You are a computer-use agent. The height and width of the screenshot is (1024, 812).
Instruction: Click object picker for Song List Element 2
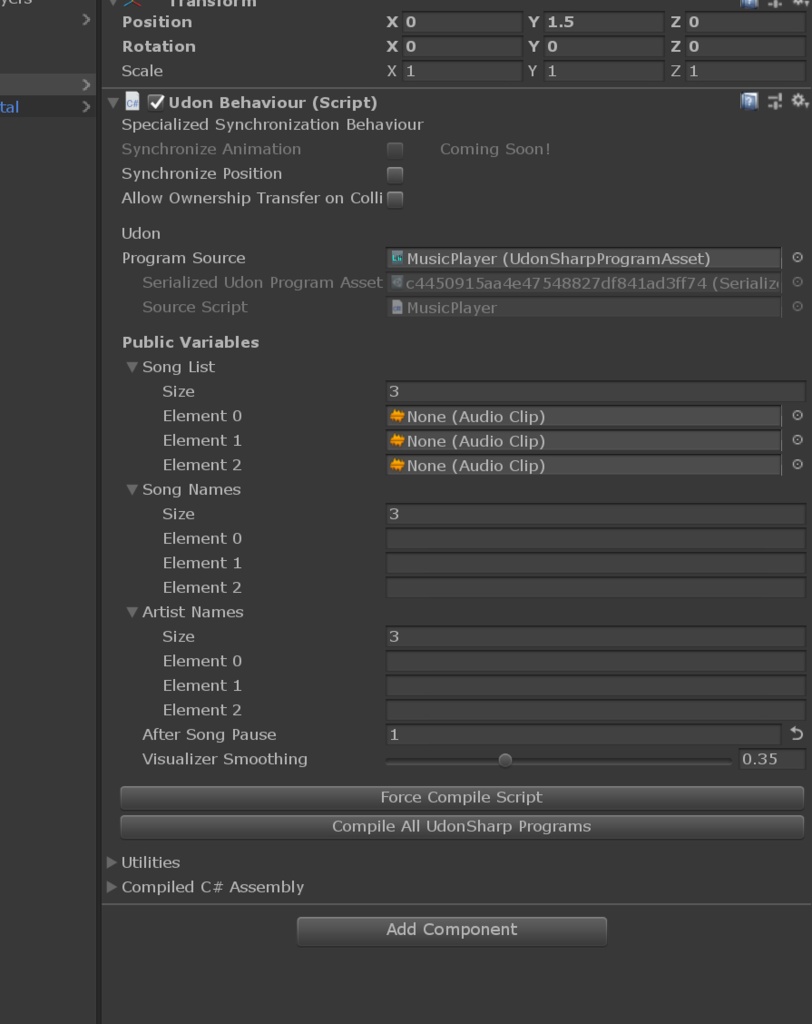[x=797, y=465]
